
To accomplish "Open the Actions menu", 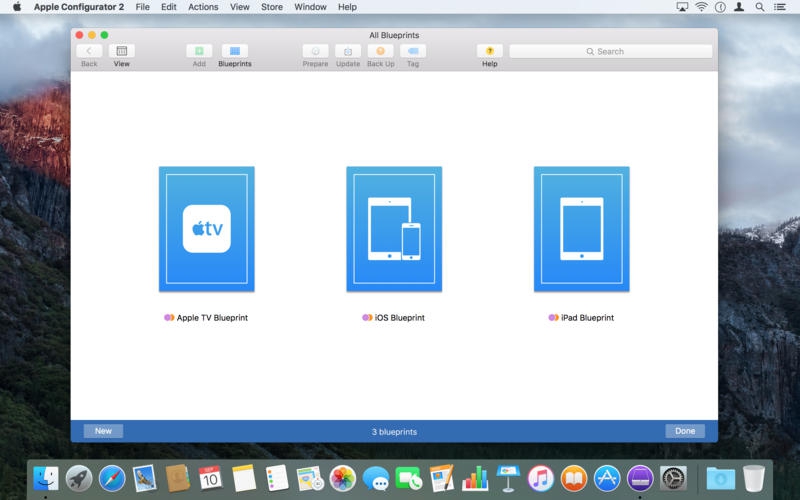I will (203, 7).
